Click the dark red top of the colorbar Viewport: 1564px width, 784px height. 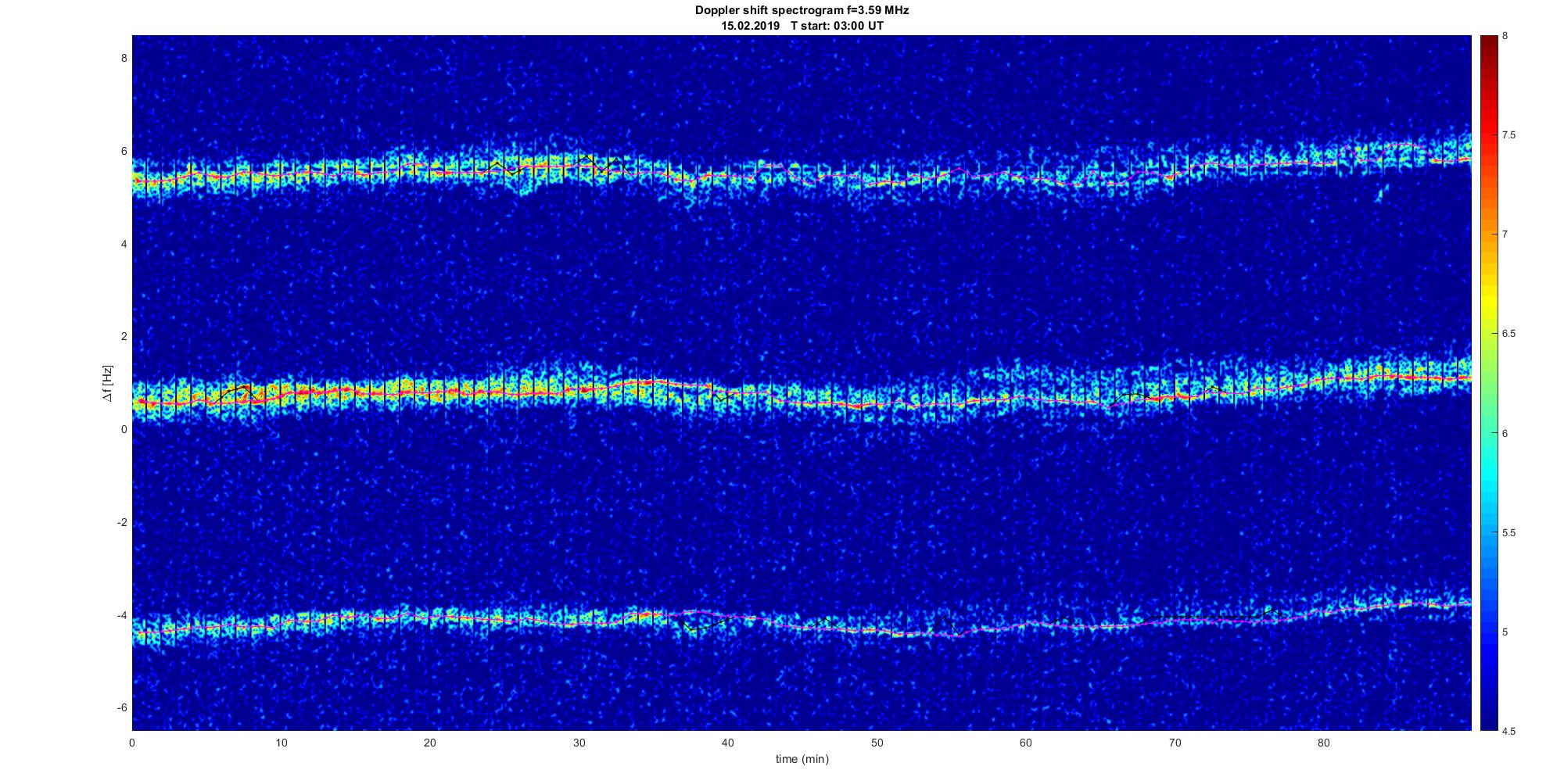(x=1488, y=43)
